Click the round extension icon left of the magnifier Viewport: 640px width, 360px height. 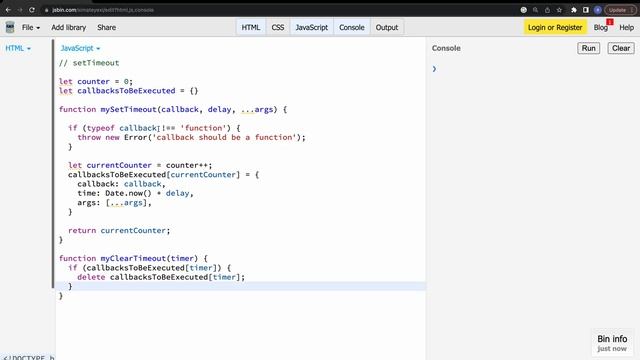524,10
